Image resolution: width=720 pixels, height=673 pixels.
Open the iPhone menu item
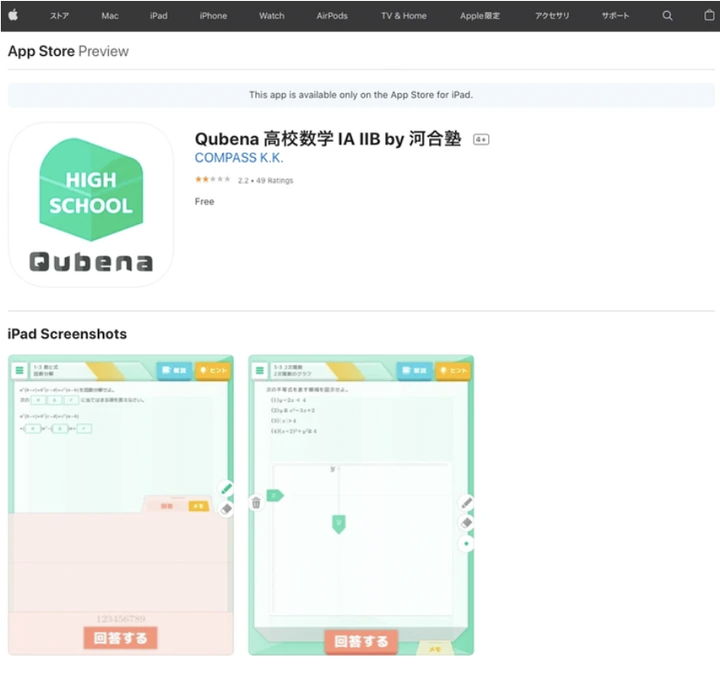pos(213,16)
